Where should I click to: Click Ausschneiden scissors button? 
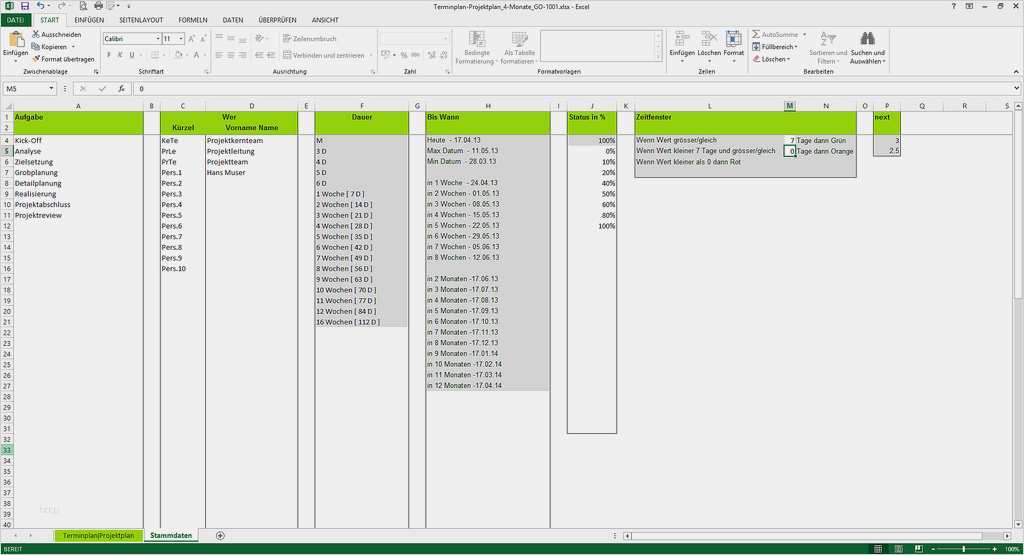[57, 34]
